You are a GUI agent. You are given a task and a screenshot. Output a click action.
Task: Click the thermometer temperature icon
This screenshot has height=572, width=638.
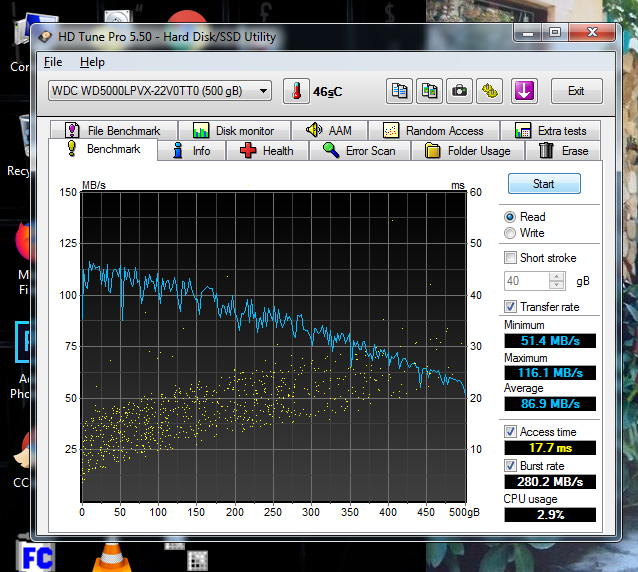296,91
